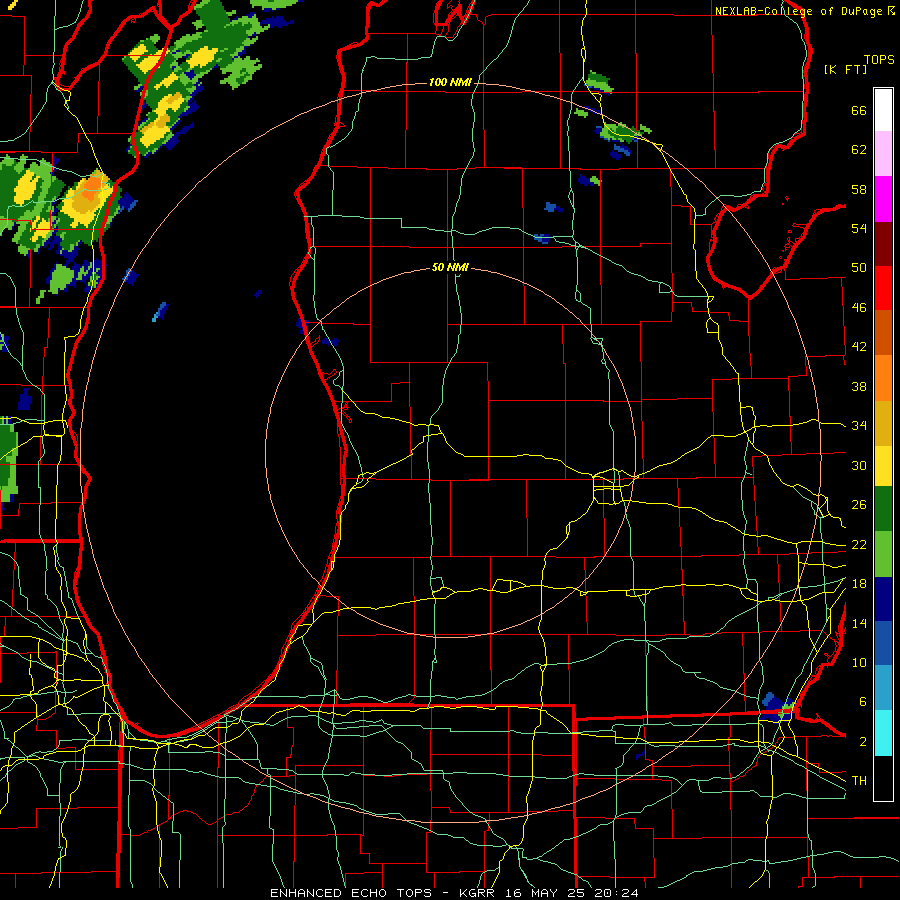This screenshot has height=900, width=900.
Task: Click the K FT units label
Action: [x=845, y=70]
